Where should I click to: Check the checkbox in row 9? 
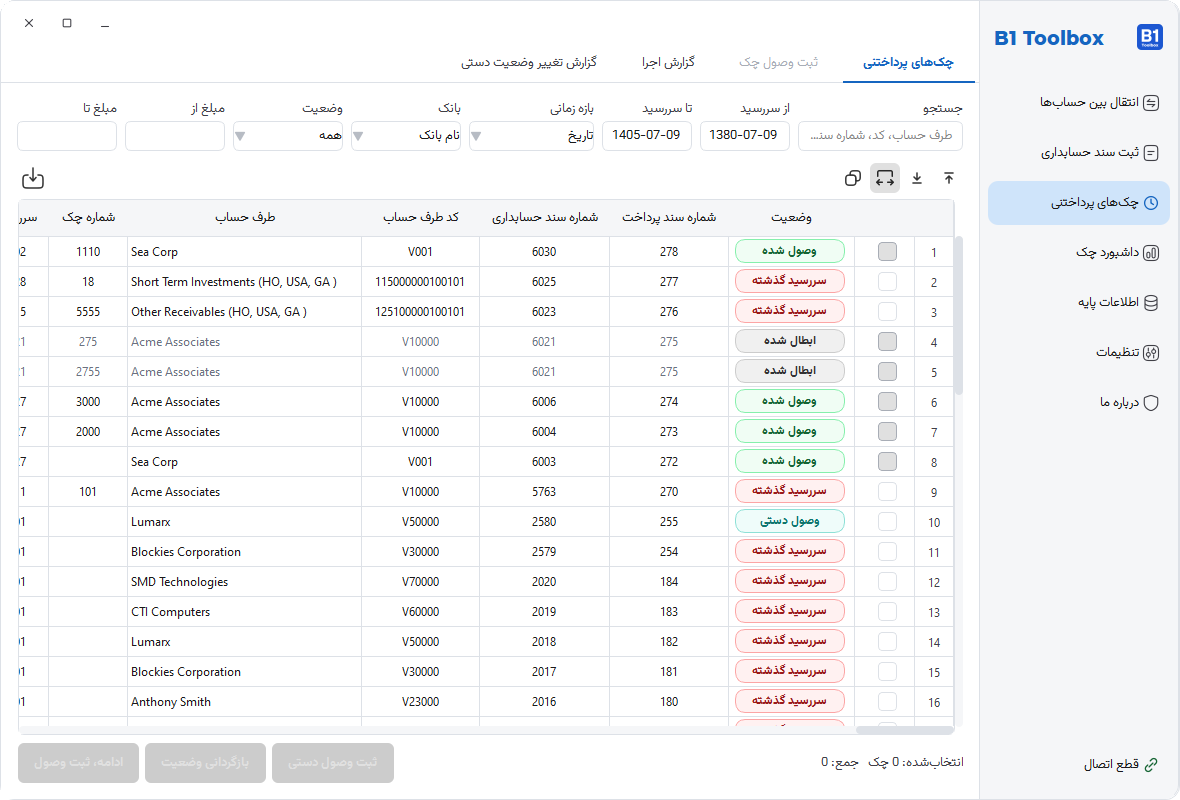[x=887, y=491]
